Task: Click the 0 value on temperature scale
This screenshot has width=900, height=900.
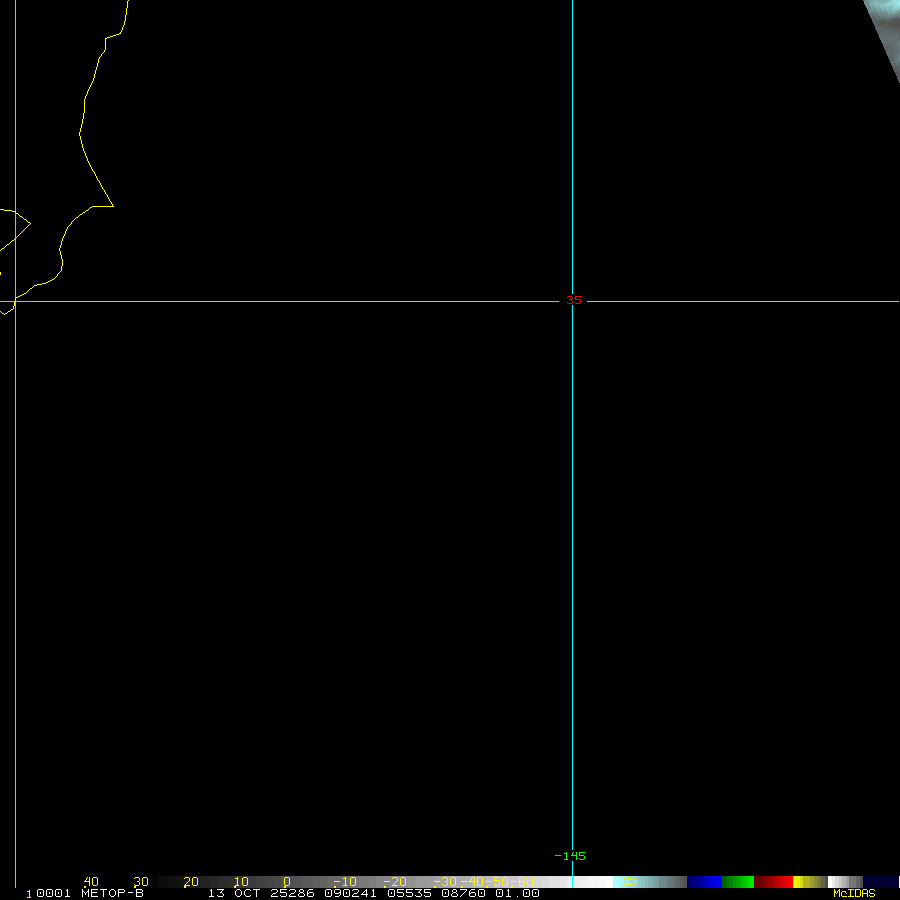Action: 287,882
